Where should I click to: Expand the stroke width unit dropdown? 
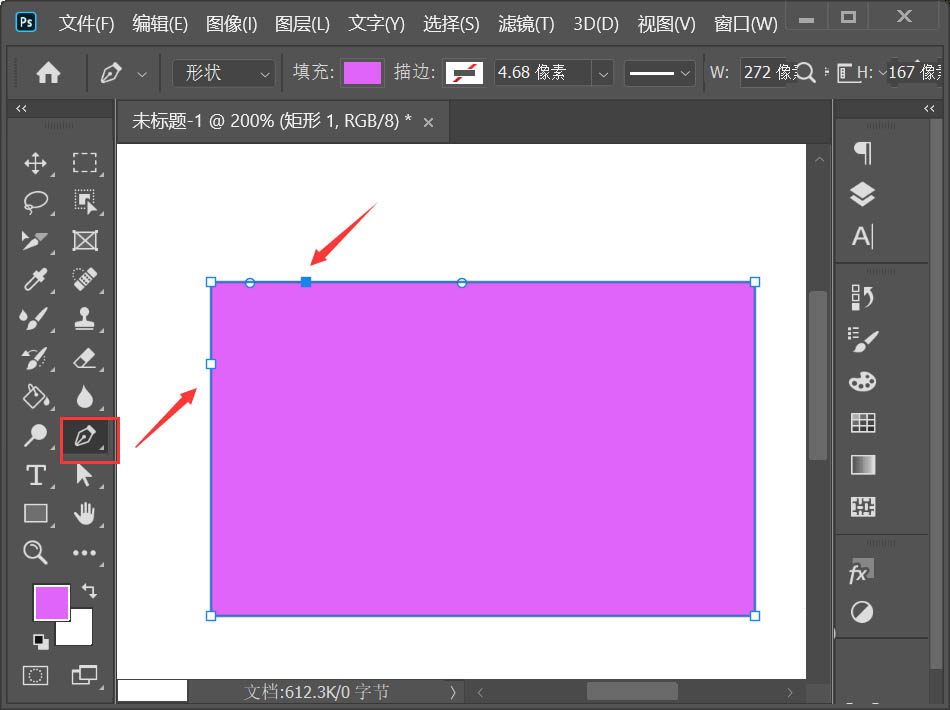[604, 72]
